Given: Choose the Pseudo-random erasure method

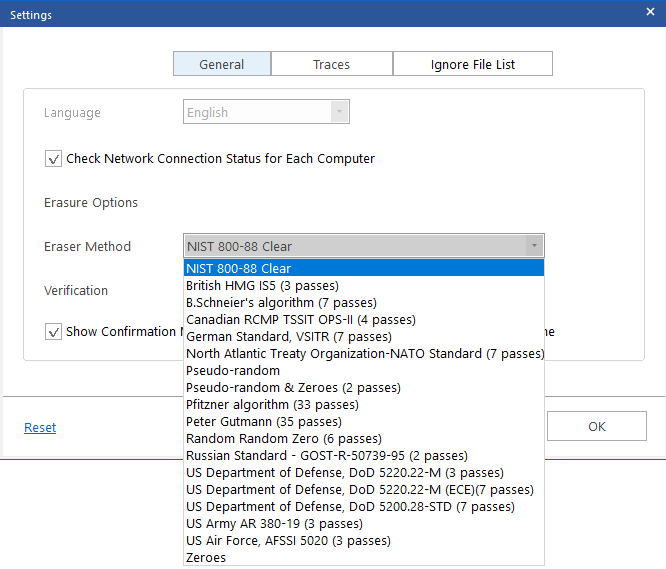Looking at the screenshot, I should click(364, 370).
